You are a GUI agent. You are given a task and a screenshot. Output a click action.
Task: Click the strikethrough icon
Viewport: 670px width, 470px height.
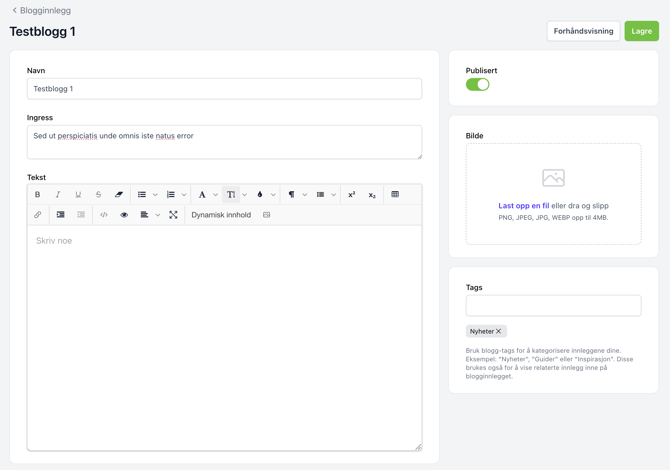[x=98, y=195]
